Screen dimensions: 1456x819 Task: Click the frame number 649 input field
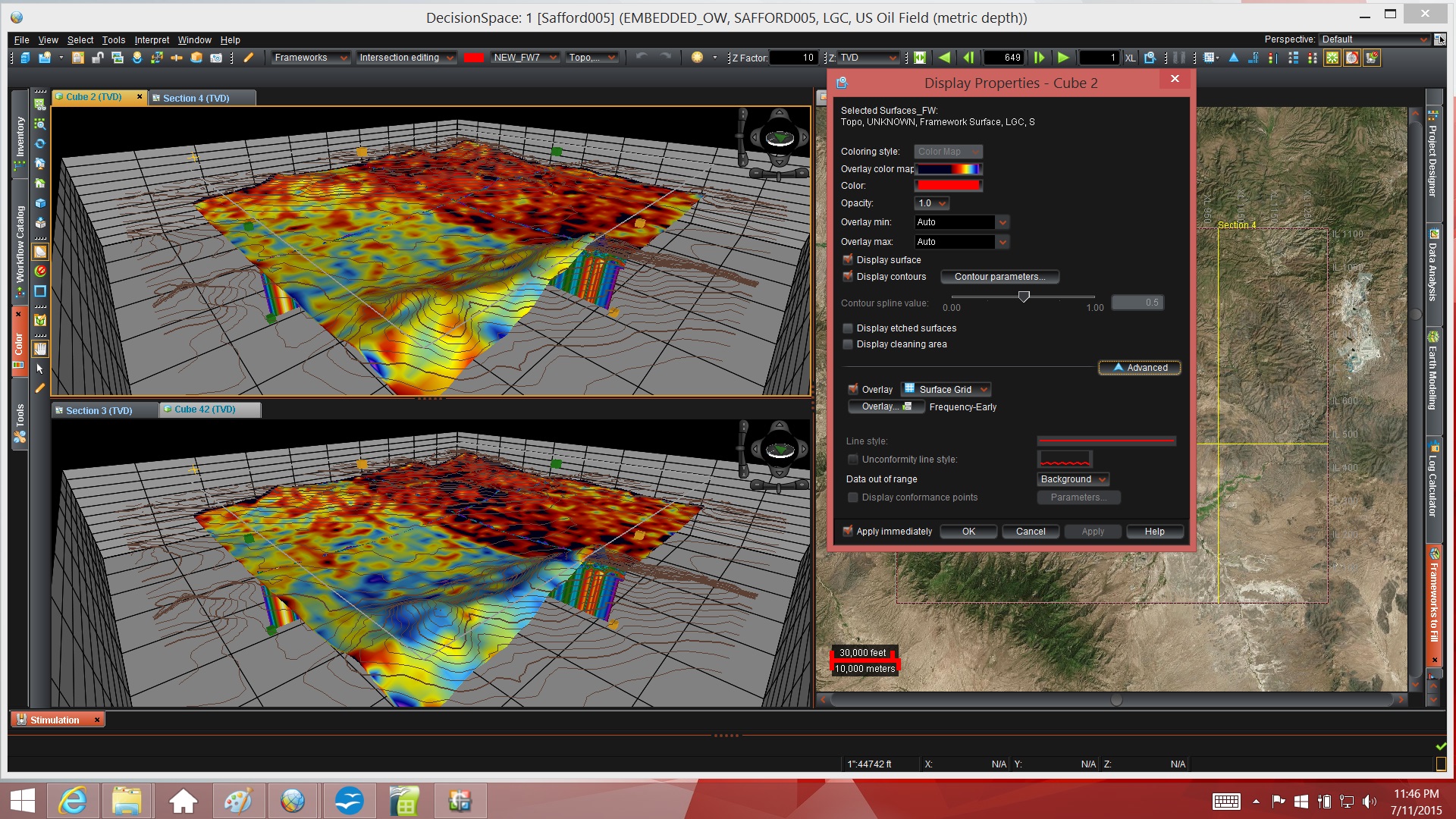coord(1005,58)
